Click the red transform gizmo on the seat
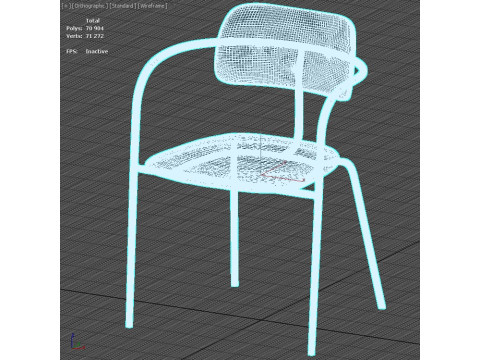Screen dimensions: 480x360 283,172
